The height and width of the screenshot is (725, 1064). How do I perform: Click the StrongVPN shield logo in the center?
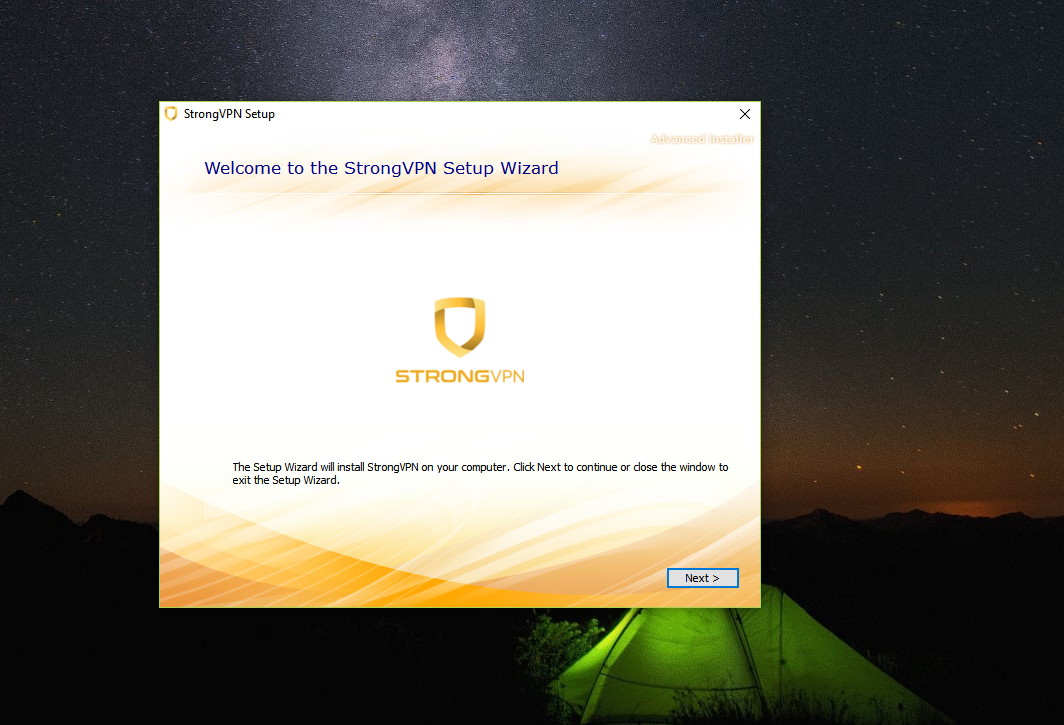460,327
